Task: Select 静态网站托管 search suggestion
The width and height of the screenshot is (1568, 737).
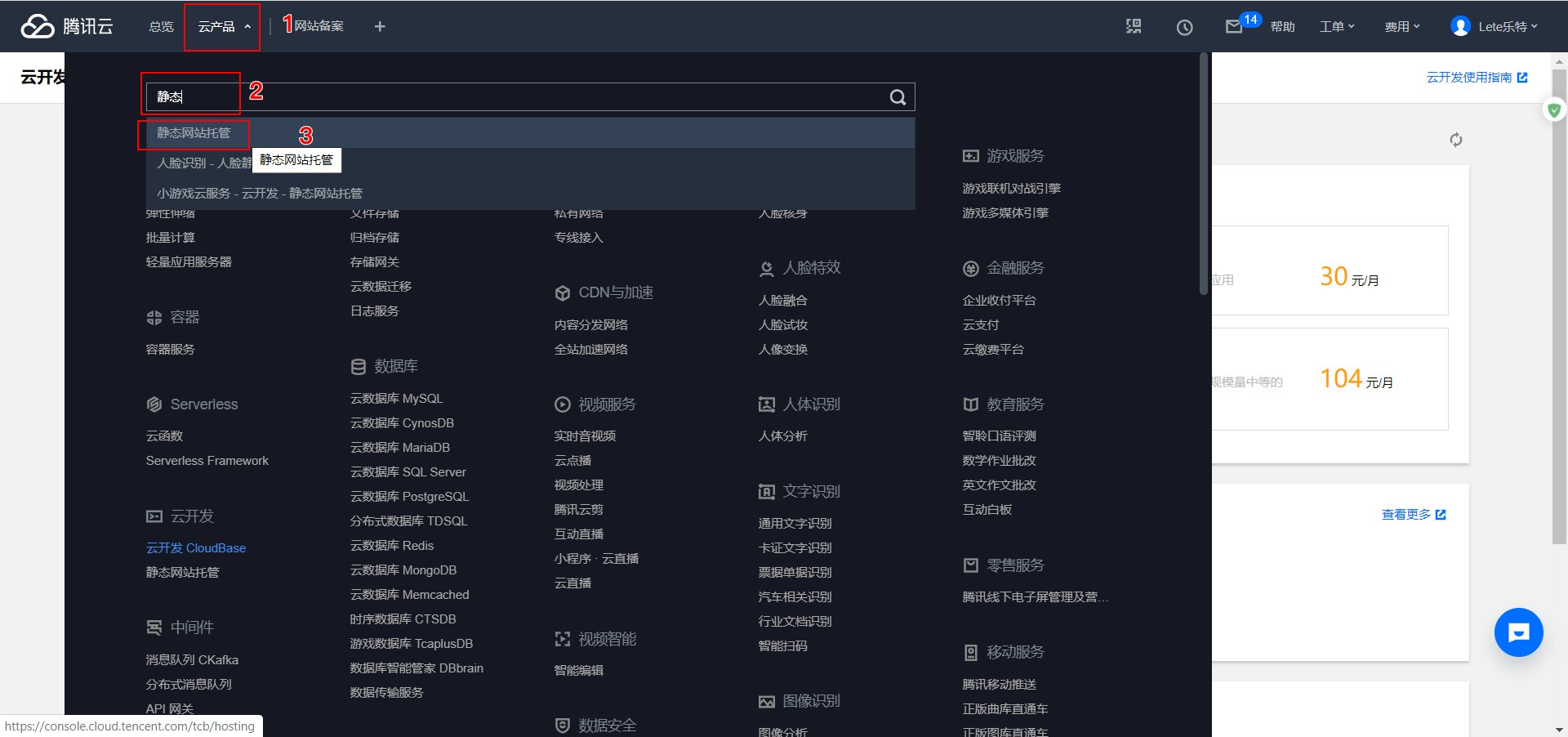Action: [x=194, y=133]
